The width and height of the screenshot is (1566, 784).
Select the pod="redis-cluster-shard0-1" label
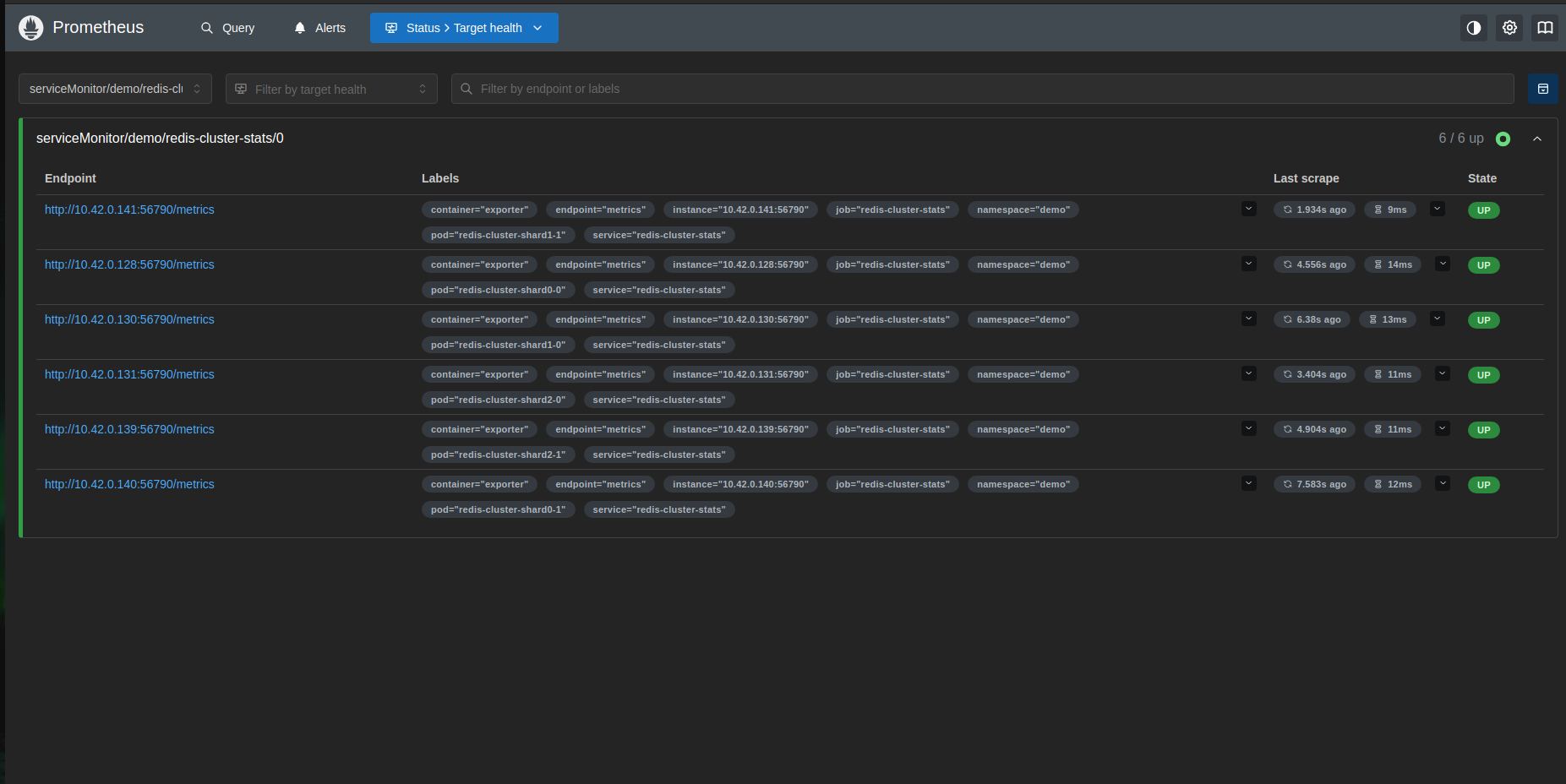click(499, 509)
